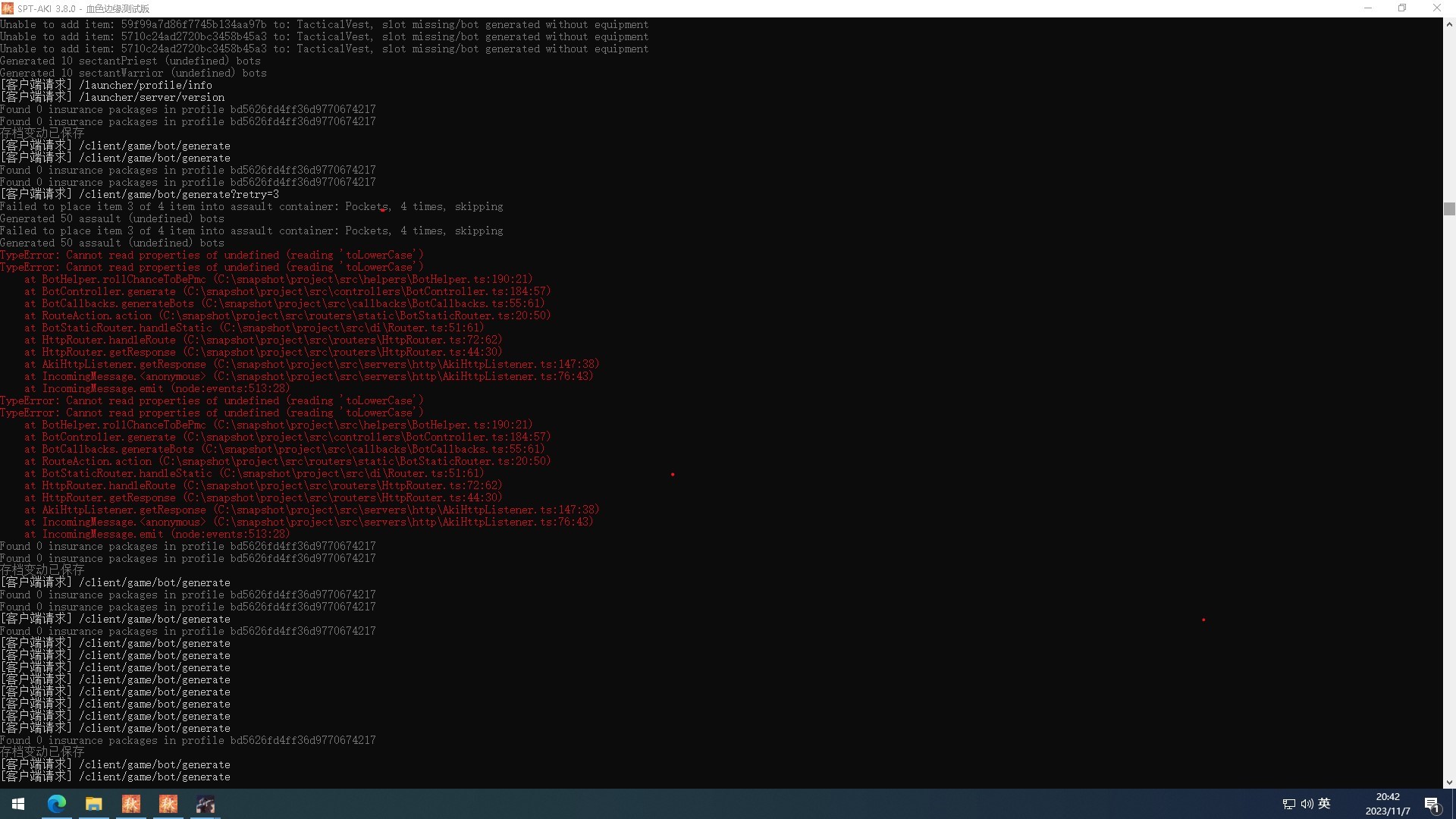Restore down the SPT-AKI console window

pos(1402,8)
